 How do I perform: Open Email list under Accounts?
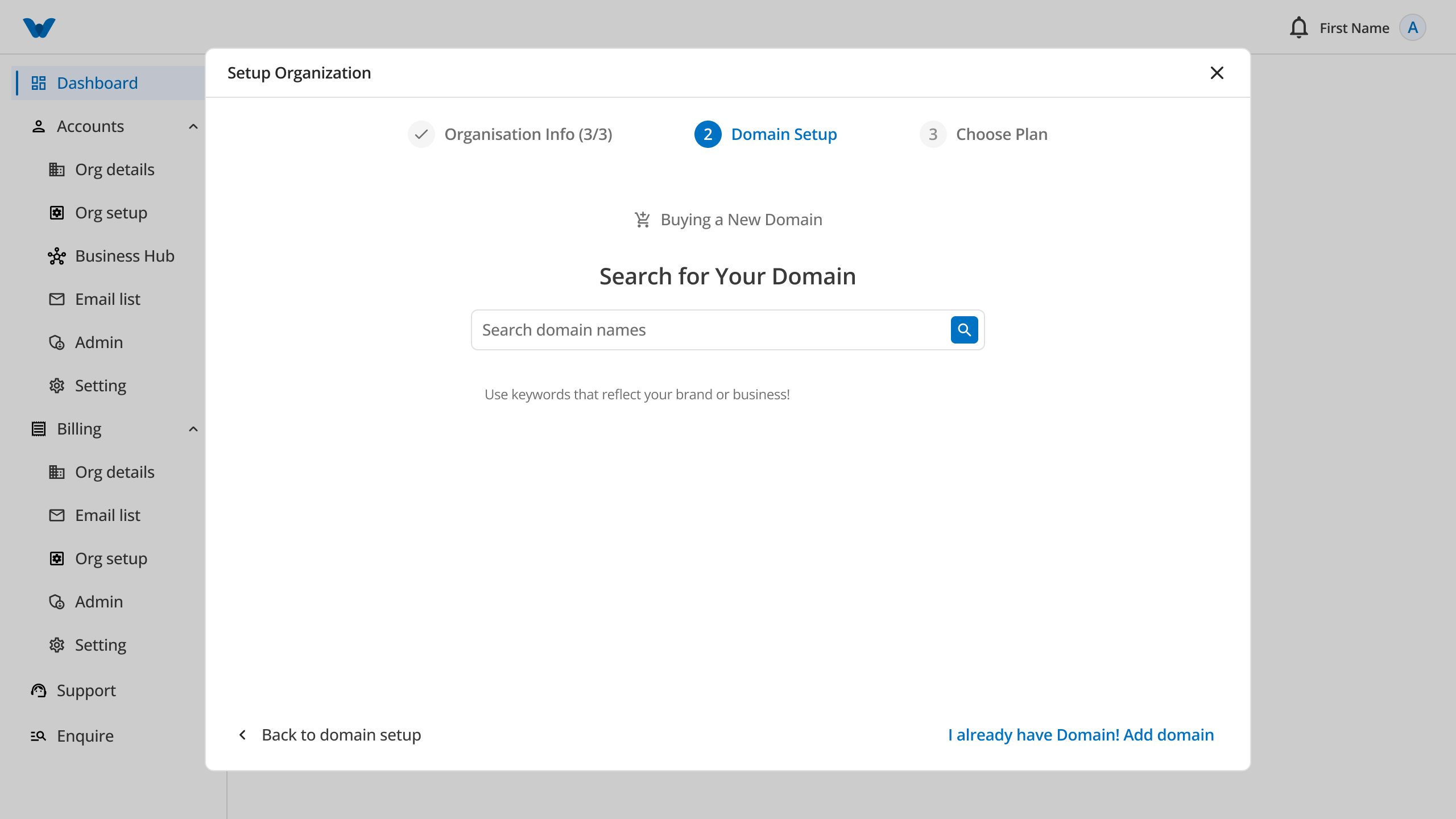pos(108,299)
